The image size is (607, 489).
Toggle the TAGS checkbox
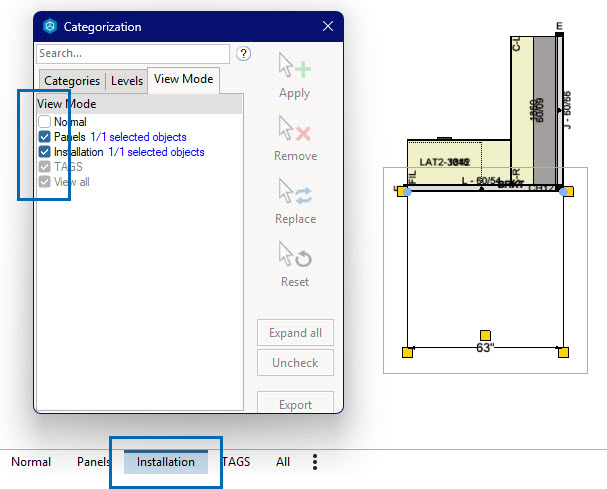click(x=45, y=167)
